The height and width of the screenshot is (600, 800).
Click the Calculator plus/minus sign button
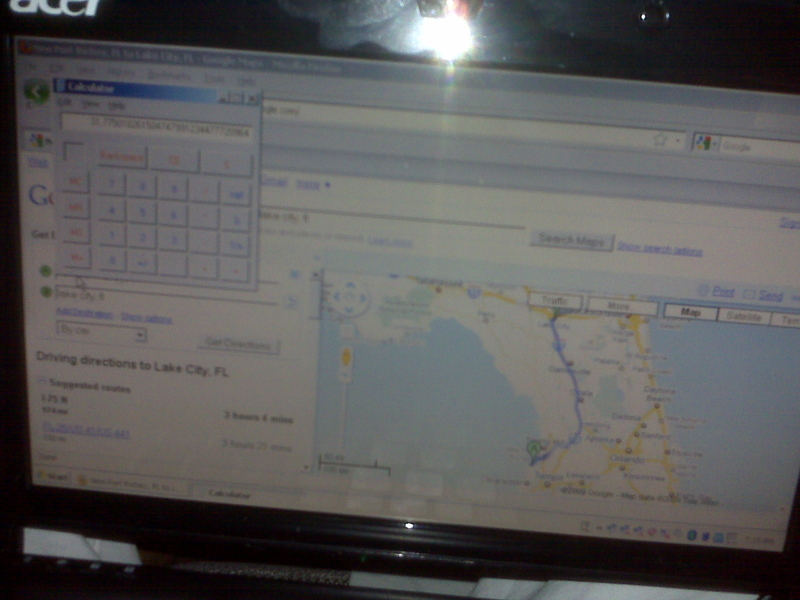pyautogui.click(x=143, y=262)
